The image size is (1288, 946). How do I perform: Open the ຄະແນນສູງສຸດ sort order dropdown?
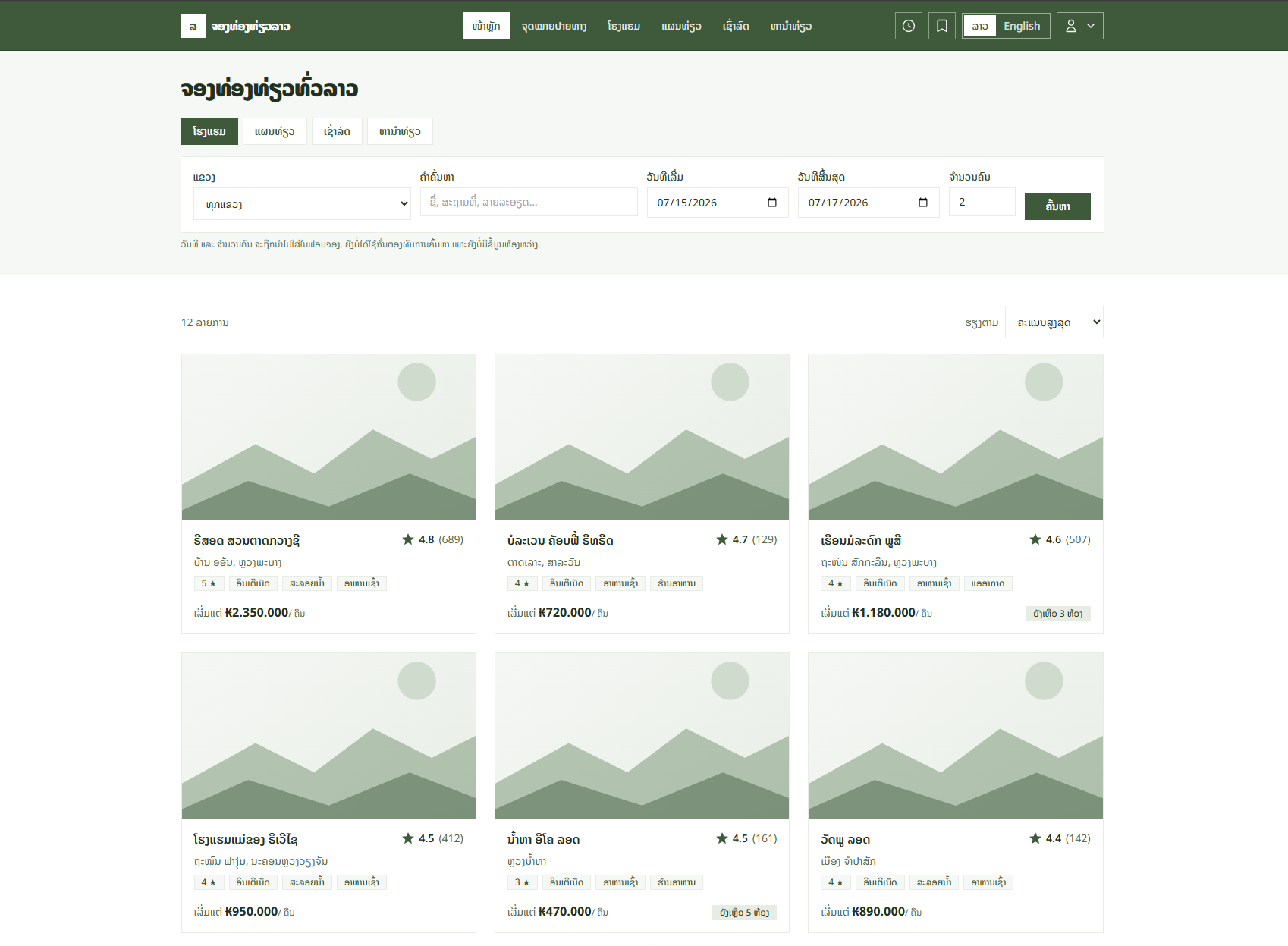tap(1054, 322)
